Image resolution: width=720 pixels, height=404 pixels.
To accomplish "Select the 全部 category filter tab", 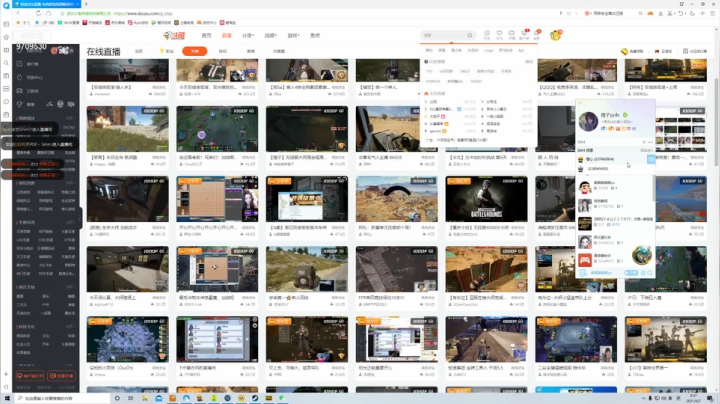I will [x=139, y=51].
